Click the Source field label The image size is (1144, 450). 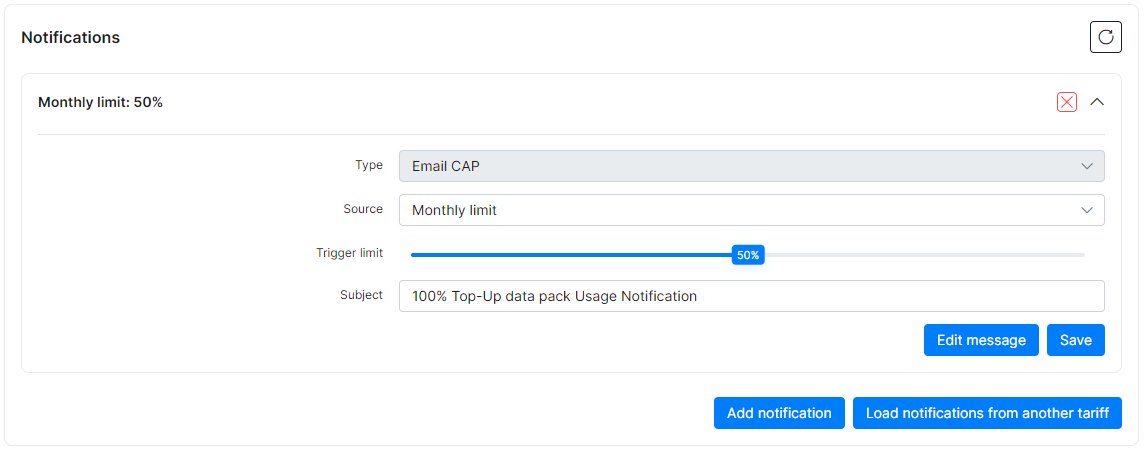click(x=363, y=209)
